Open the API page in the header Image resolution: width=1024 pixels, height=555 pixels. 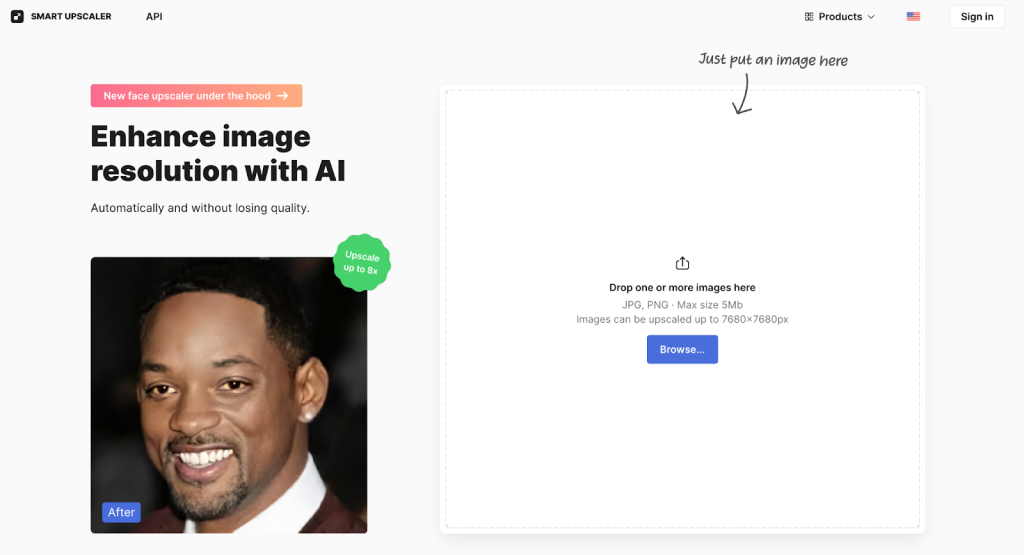(x=154, y=16)
